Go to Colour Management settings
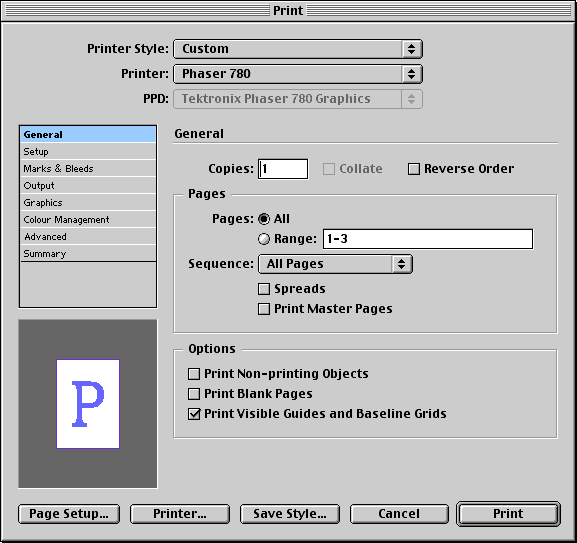577x543 pixels. tap(88, 220)
